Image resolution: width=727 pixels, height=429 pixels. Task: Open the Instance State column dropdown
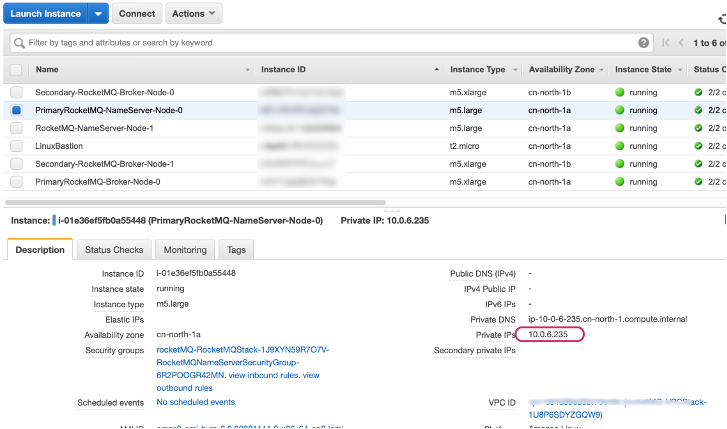pos(680,70)
